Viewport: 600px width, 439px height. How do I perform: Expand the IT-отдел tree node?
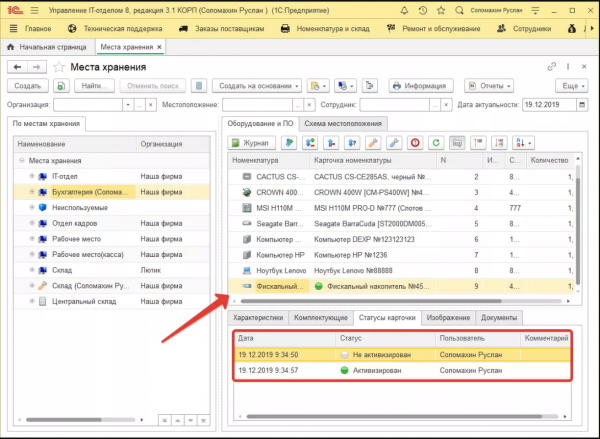(x=32, y=176)
